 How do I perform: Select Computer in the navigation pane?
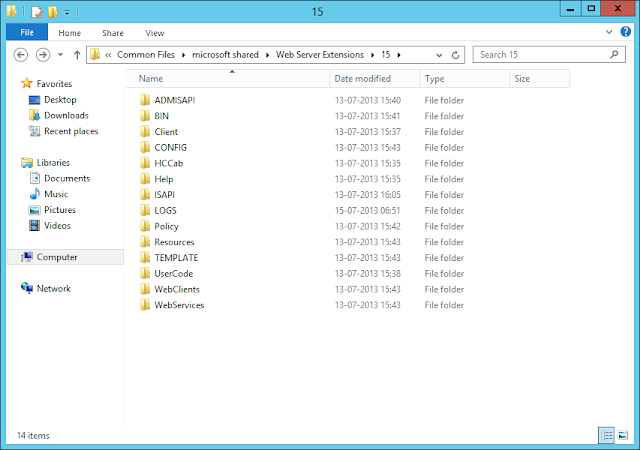tap(65, 257)
